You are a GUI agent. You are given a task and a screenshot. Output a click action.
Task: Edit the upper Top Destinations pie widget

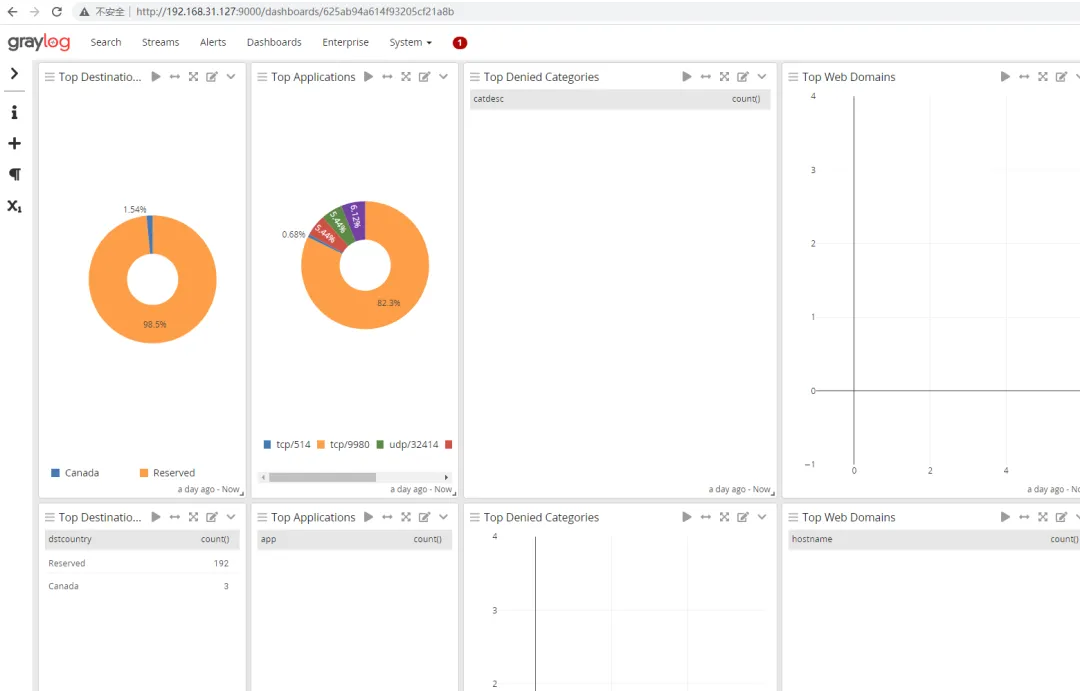pyautogui.click(x=212, y=76)
